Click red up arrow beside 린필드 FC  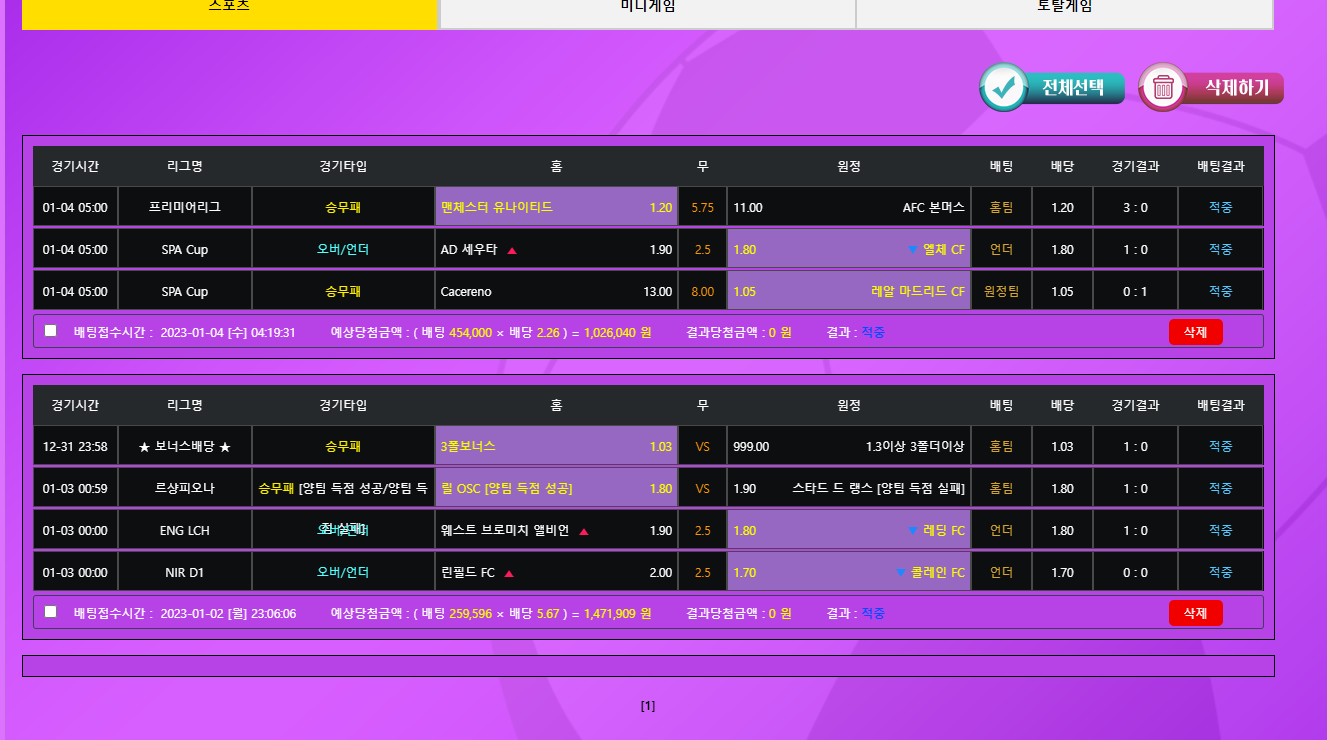(x=509, y=573)
